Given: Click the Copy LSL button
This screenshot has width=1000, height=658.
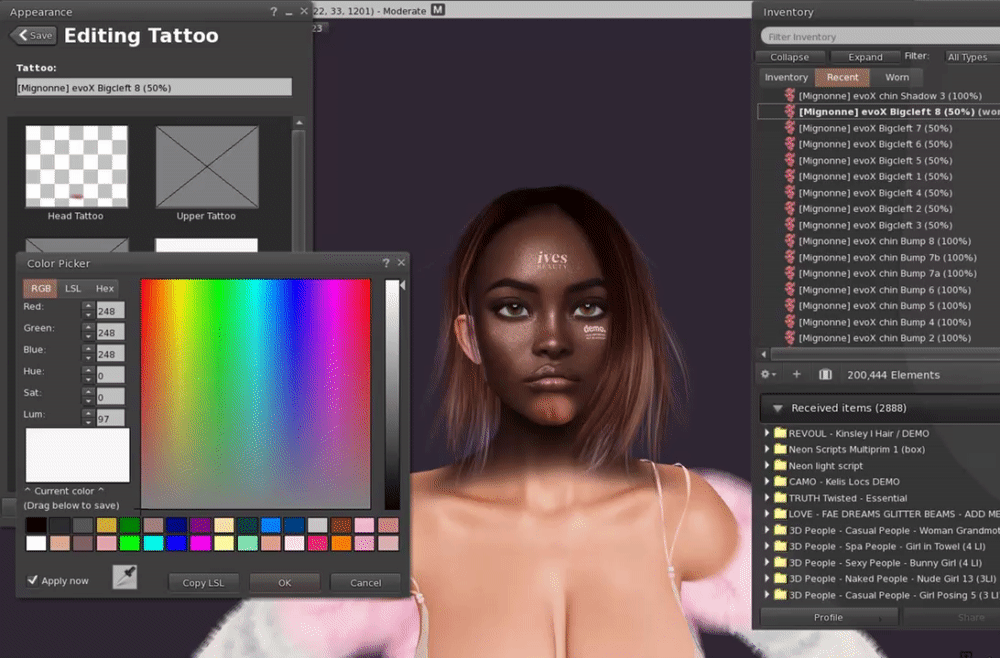Looking at the screenshot, I should 203,582.
